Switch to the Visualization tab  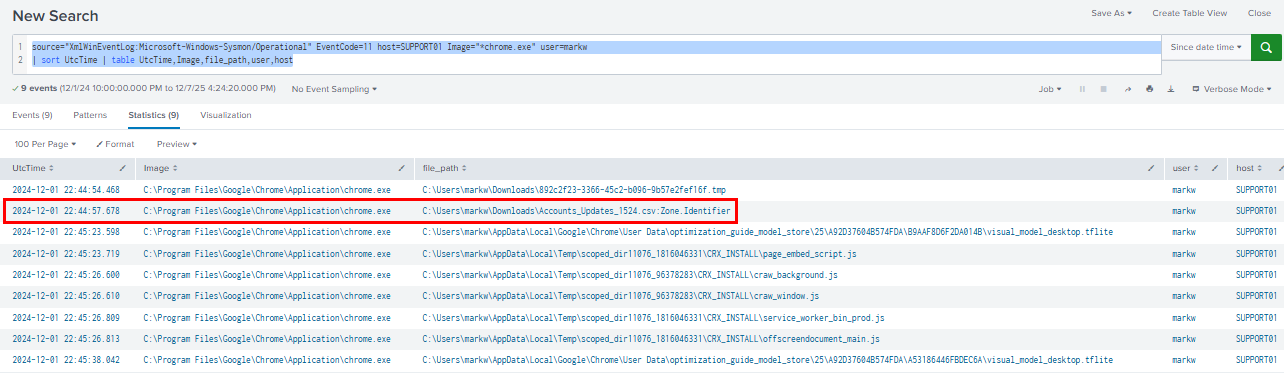pyautogui.click(x=226, y=115)
